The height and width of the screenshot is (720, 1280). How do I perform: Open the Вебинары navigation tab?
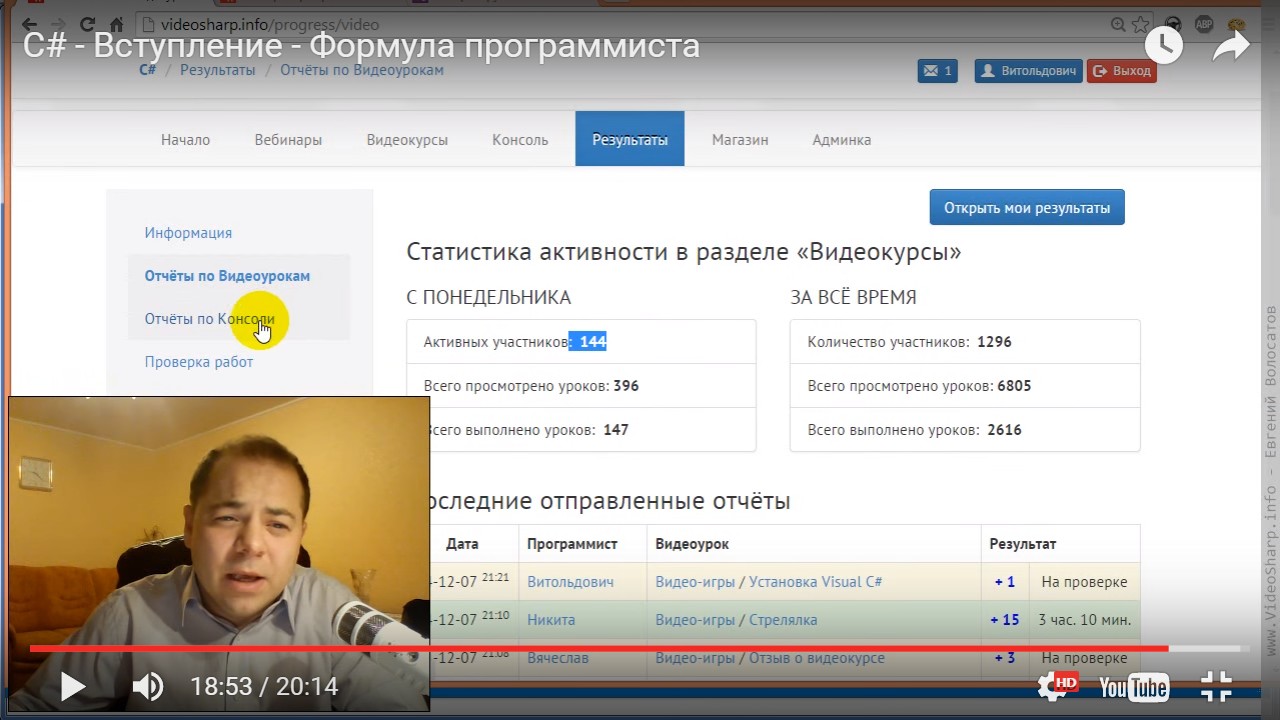[x=288, y=139]
